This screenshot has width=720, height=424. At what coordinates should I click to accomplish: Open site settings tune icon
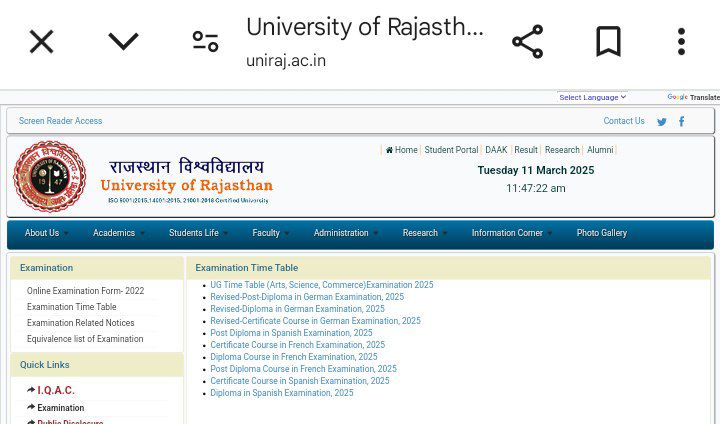coord(205,42)
